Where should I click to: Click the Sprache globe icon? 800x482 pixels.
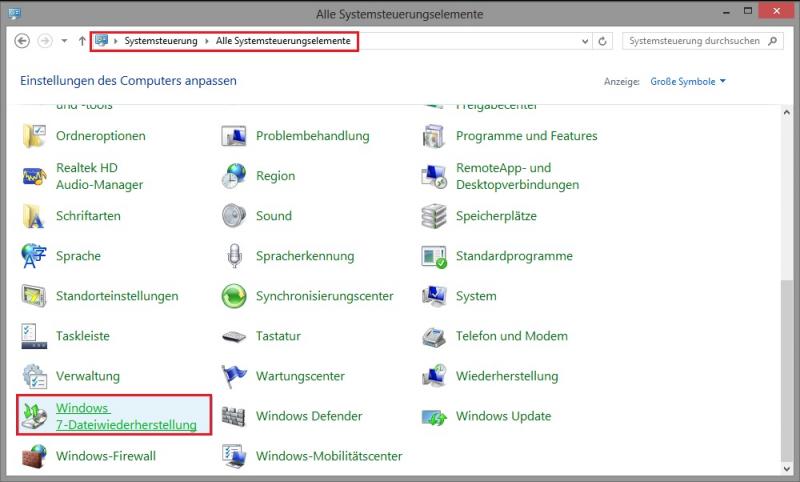pos(34,256)
